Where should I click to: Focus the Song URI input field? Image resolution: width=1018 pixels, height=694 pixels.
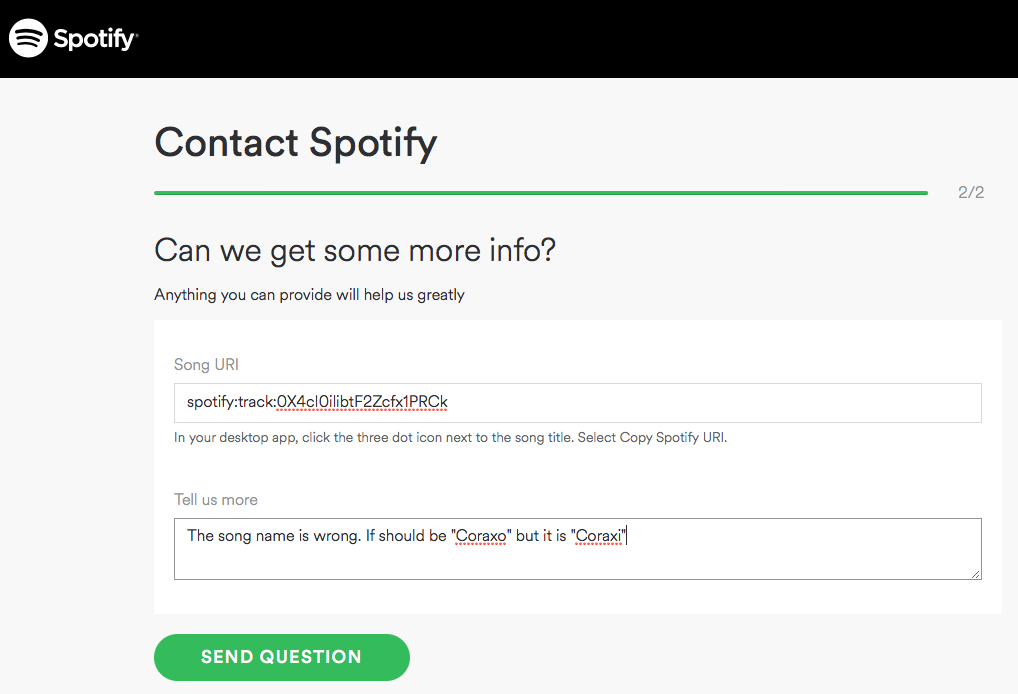578,403
